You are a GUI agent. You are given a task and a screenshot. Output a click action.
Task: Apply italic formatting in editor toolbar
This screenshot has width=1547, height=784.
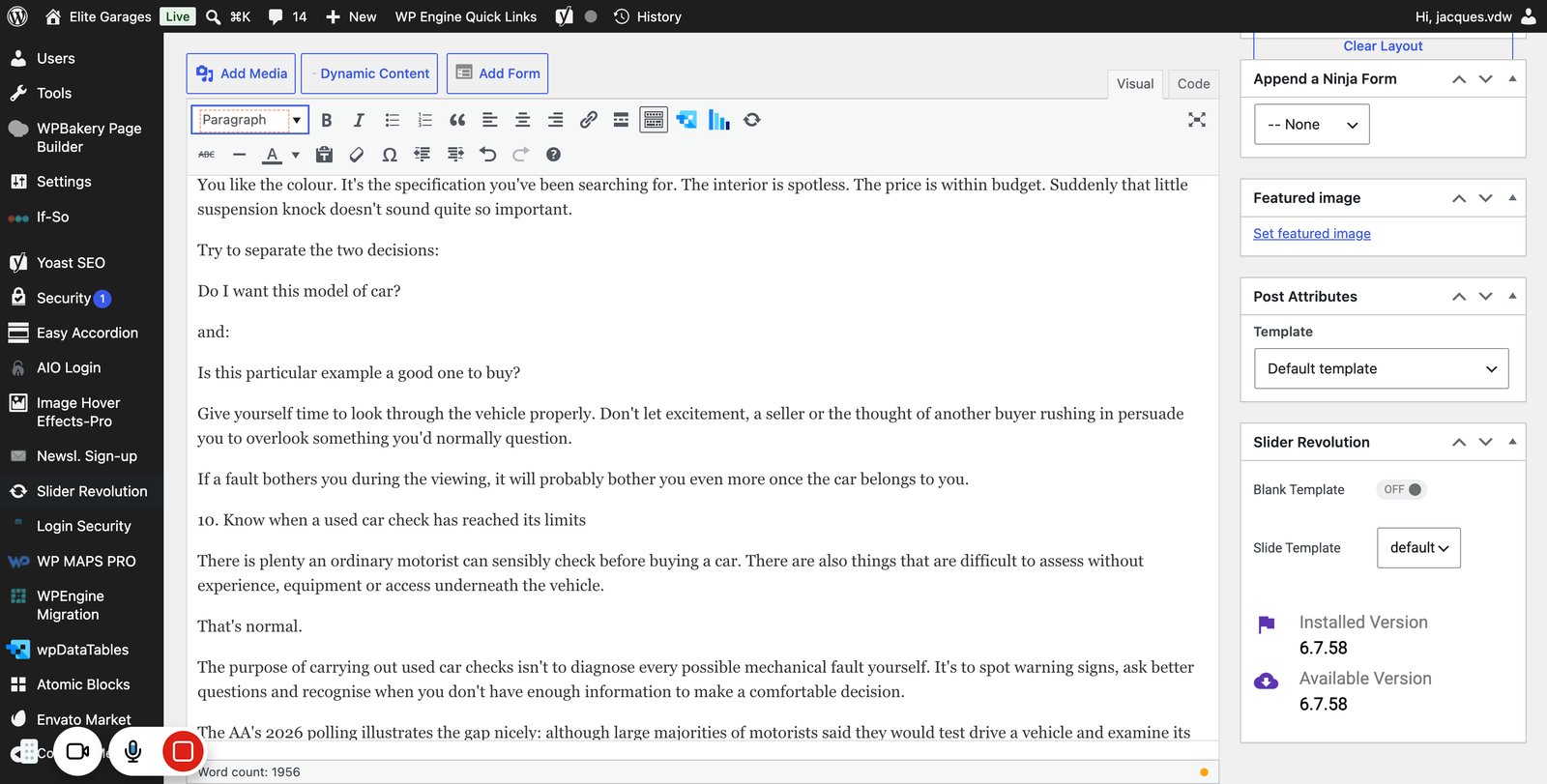click(359, 120)
